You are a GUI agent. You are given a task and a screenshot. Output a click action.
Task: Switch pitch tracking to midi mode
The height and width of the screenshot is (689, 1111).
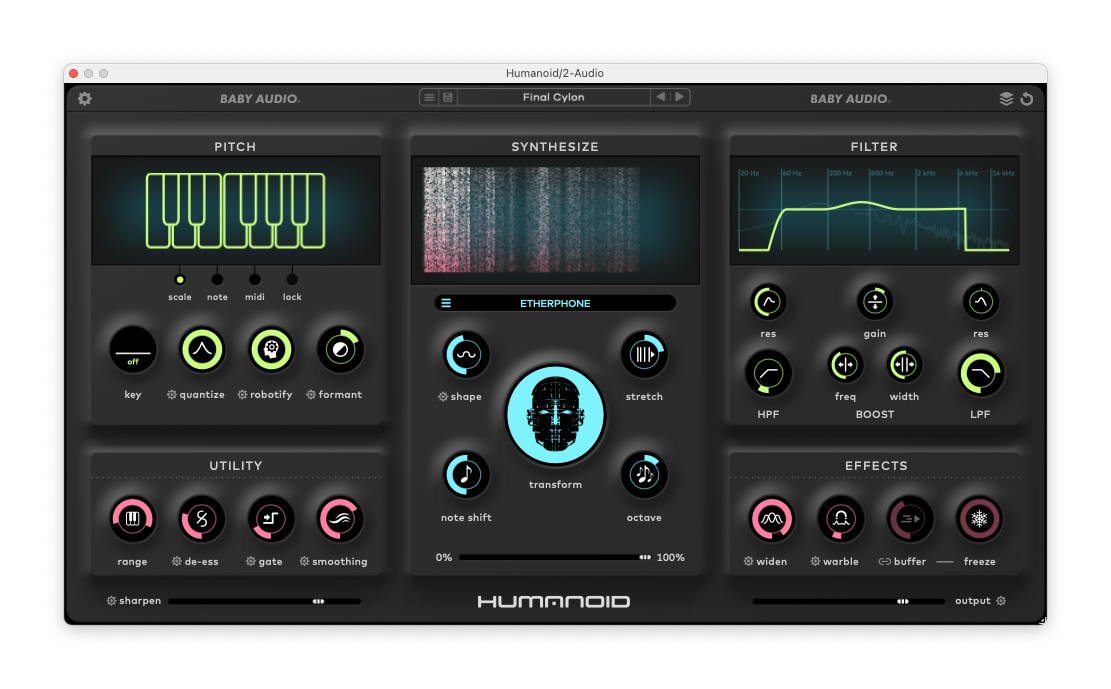(254, 280)
